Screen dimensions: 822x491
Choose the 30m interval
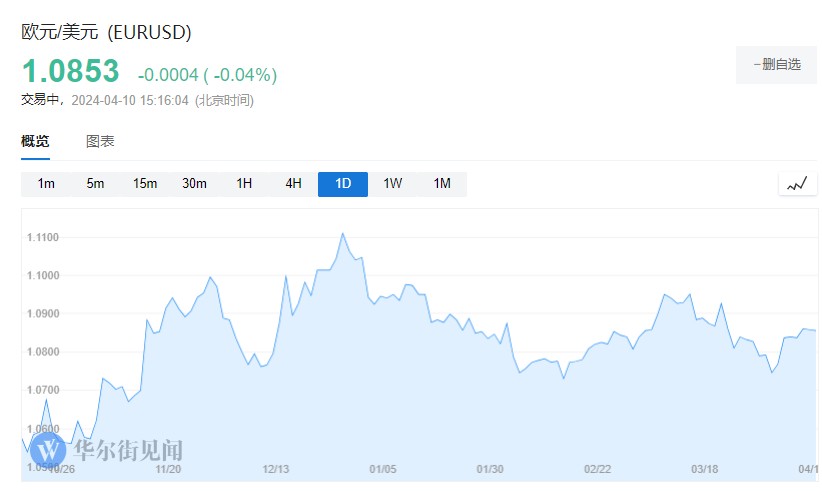pos(194,184)
